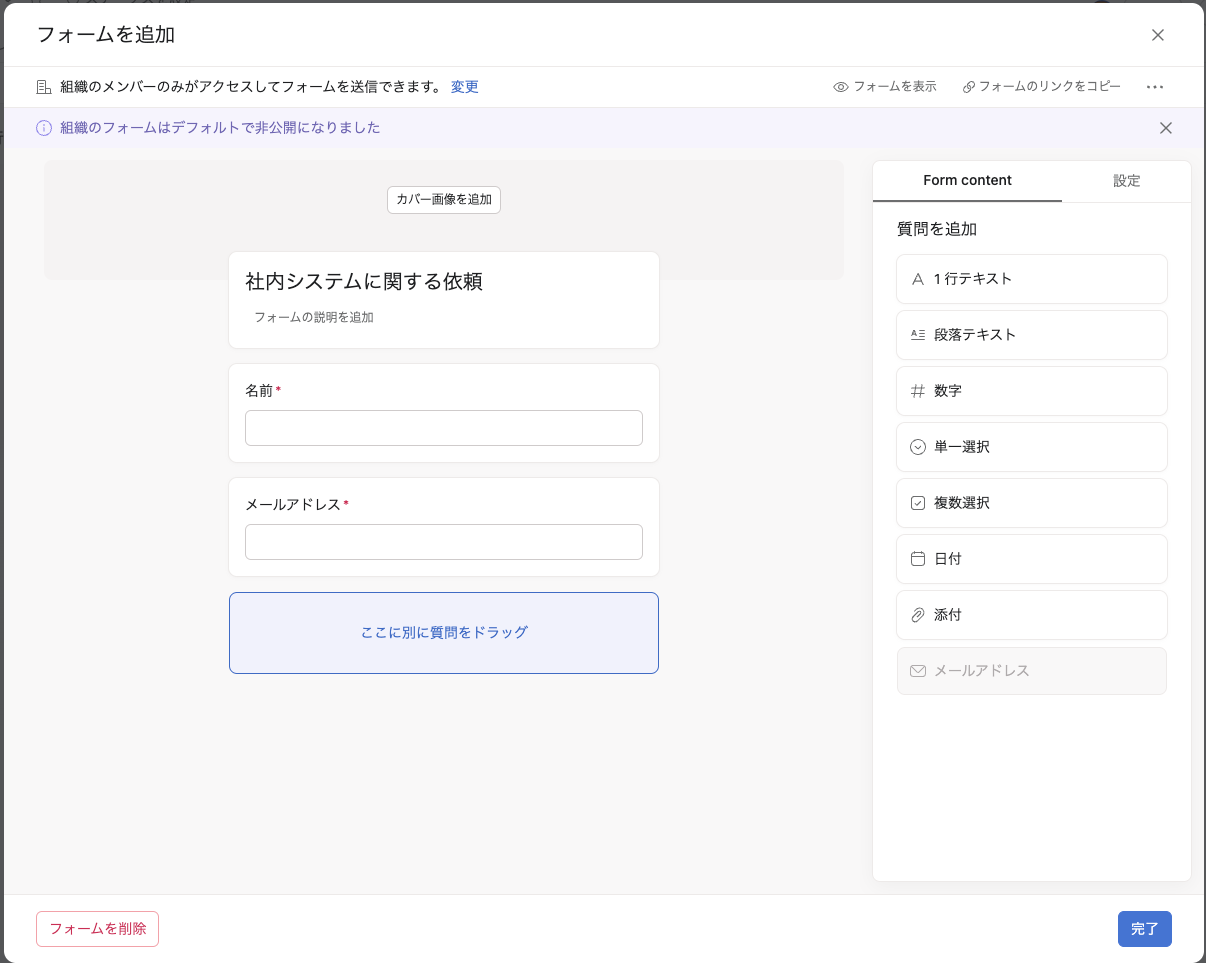Click the multi-select checkbox icon
Viewport: 1206px width, 963px height.
click(x=918, y=503)
